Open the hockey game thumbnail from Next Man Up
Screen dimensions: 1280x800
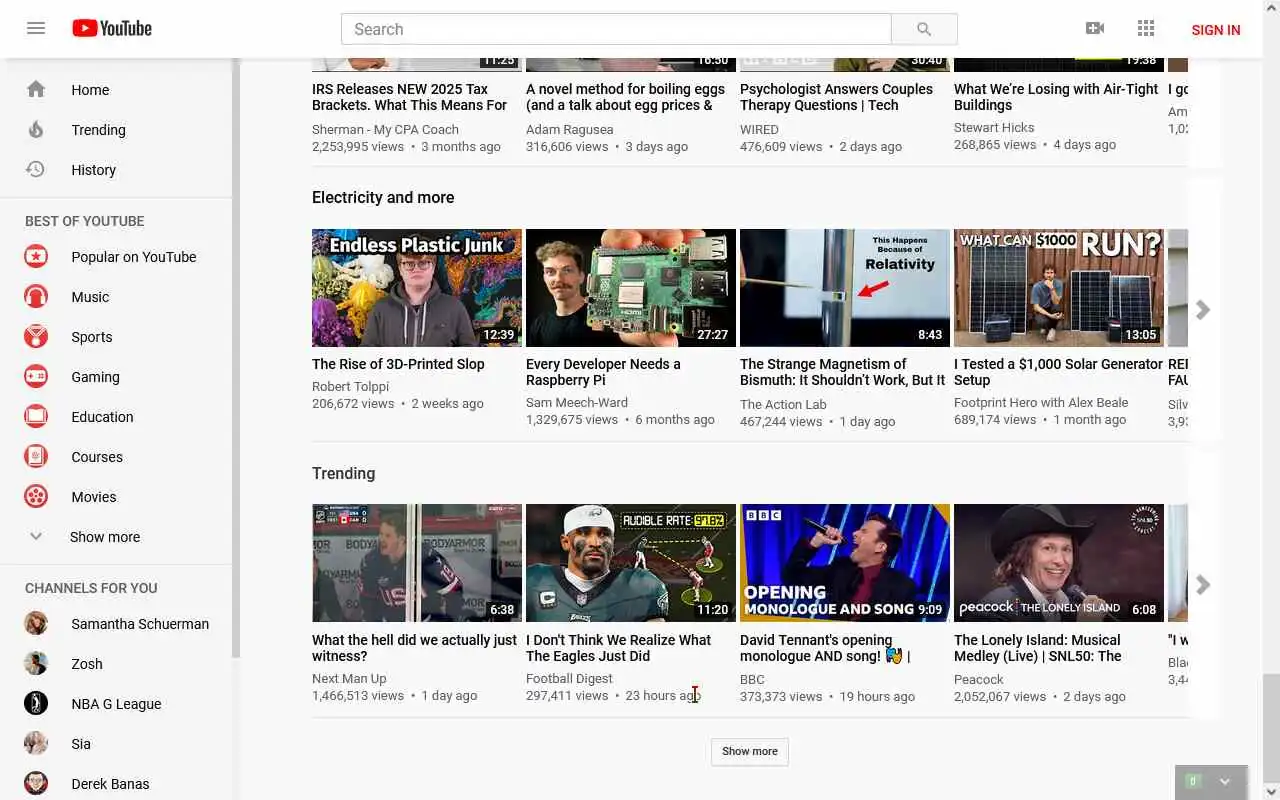click(417, 563)
